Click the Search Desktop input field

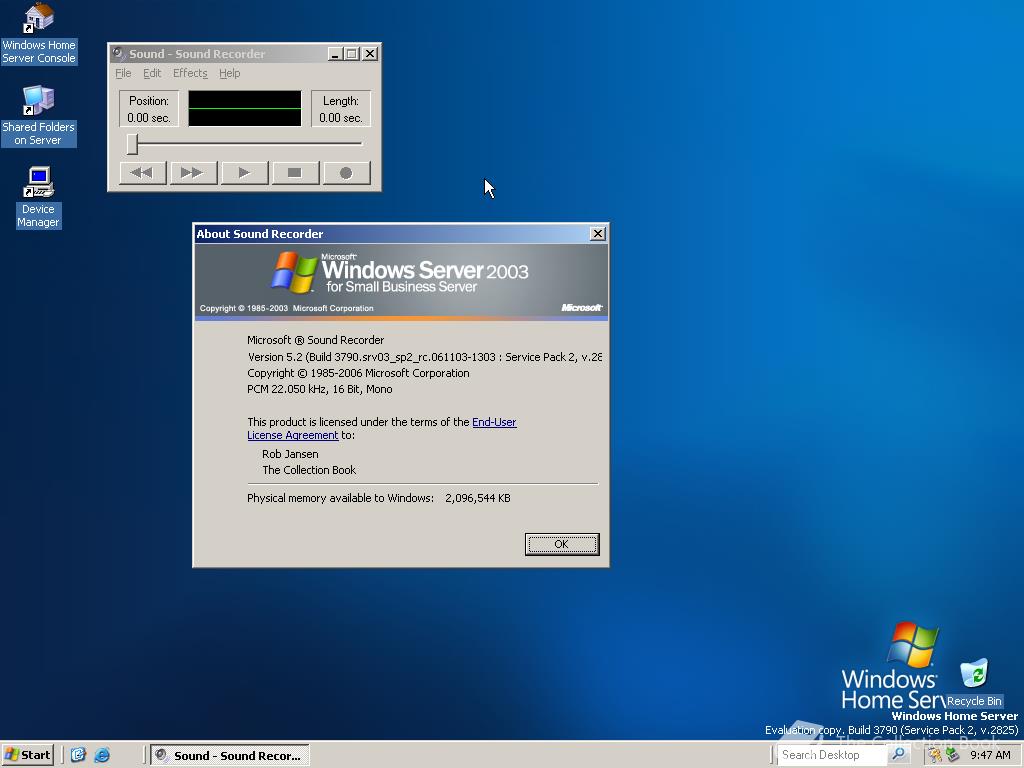point(832,755)
